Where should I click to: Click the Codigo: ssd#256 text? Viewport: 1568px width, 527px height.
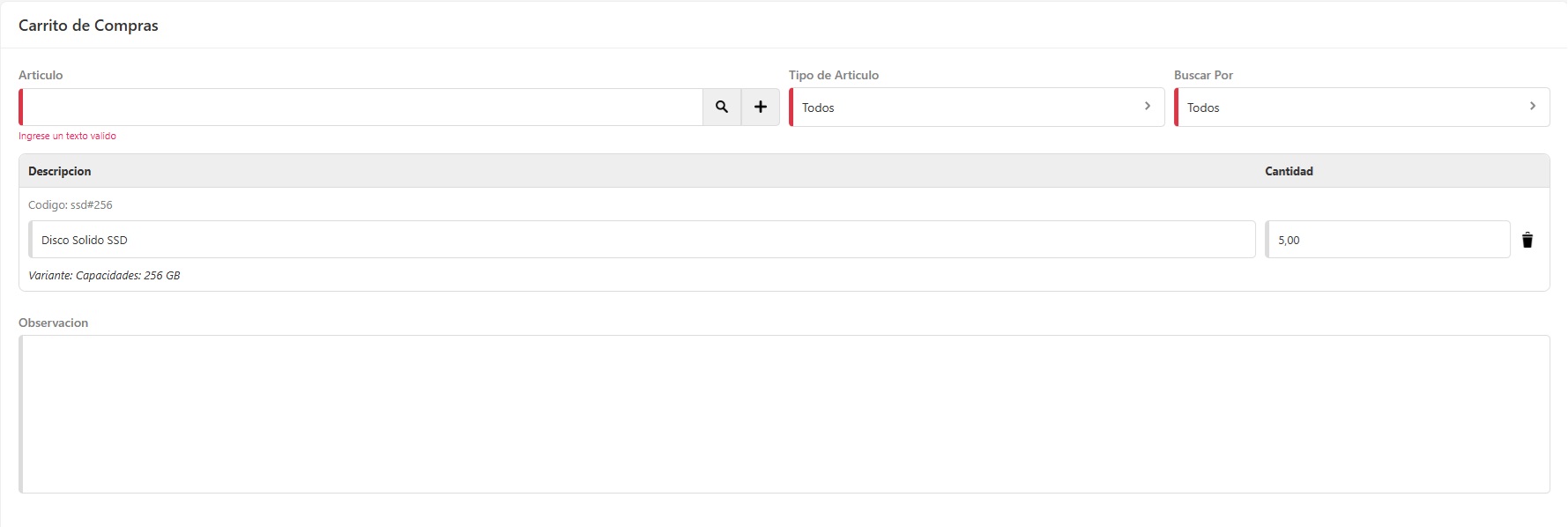coord(71,204)
